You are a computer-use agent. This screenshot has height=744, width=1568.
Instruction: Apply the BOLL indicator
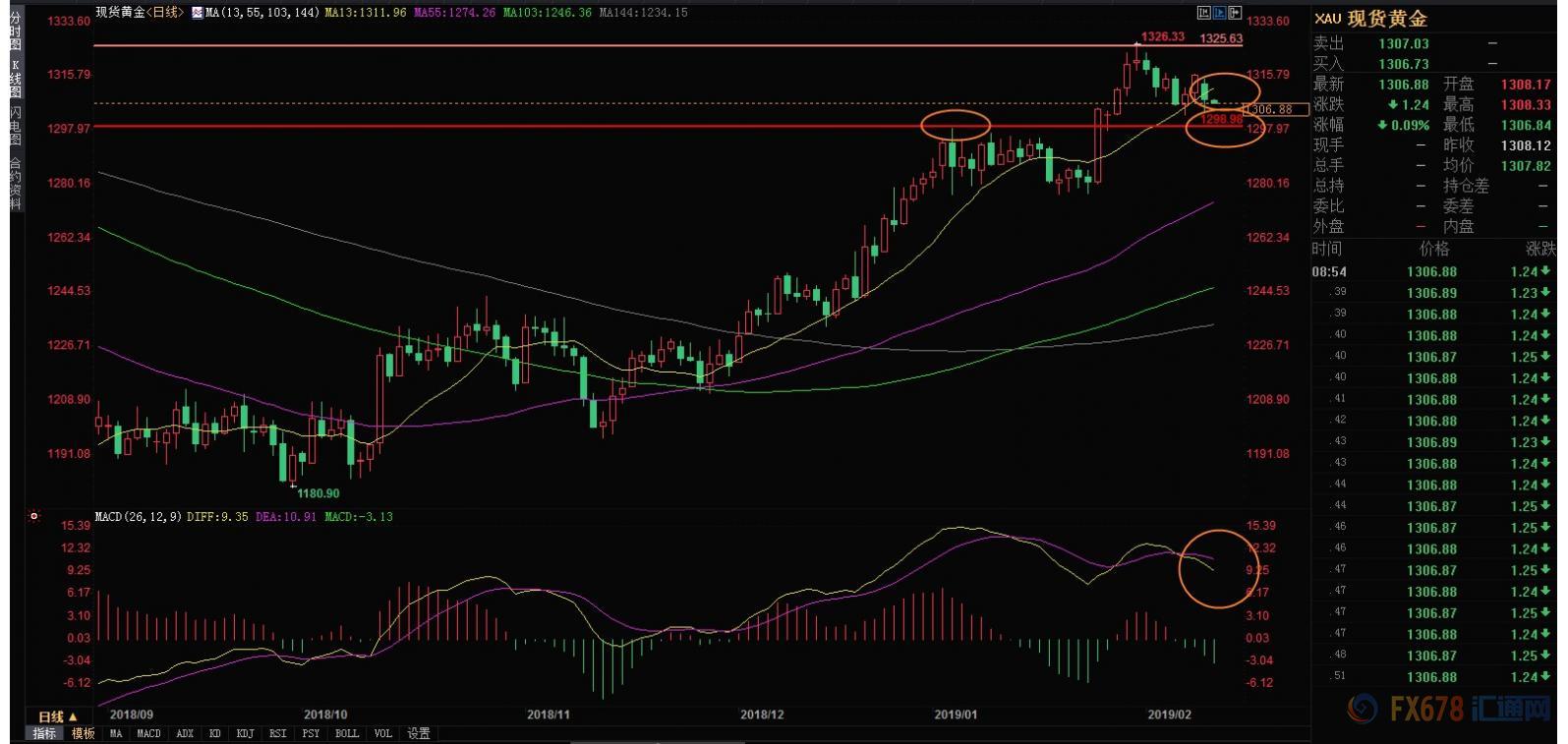(x=347, y=734)
